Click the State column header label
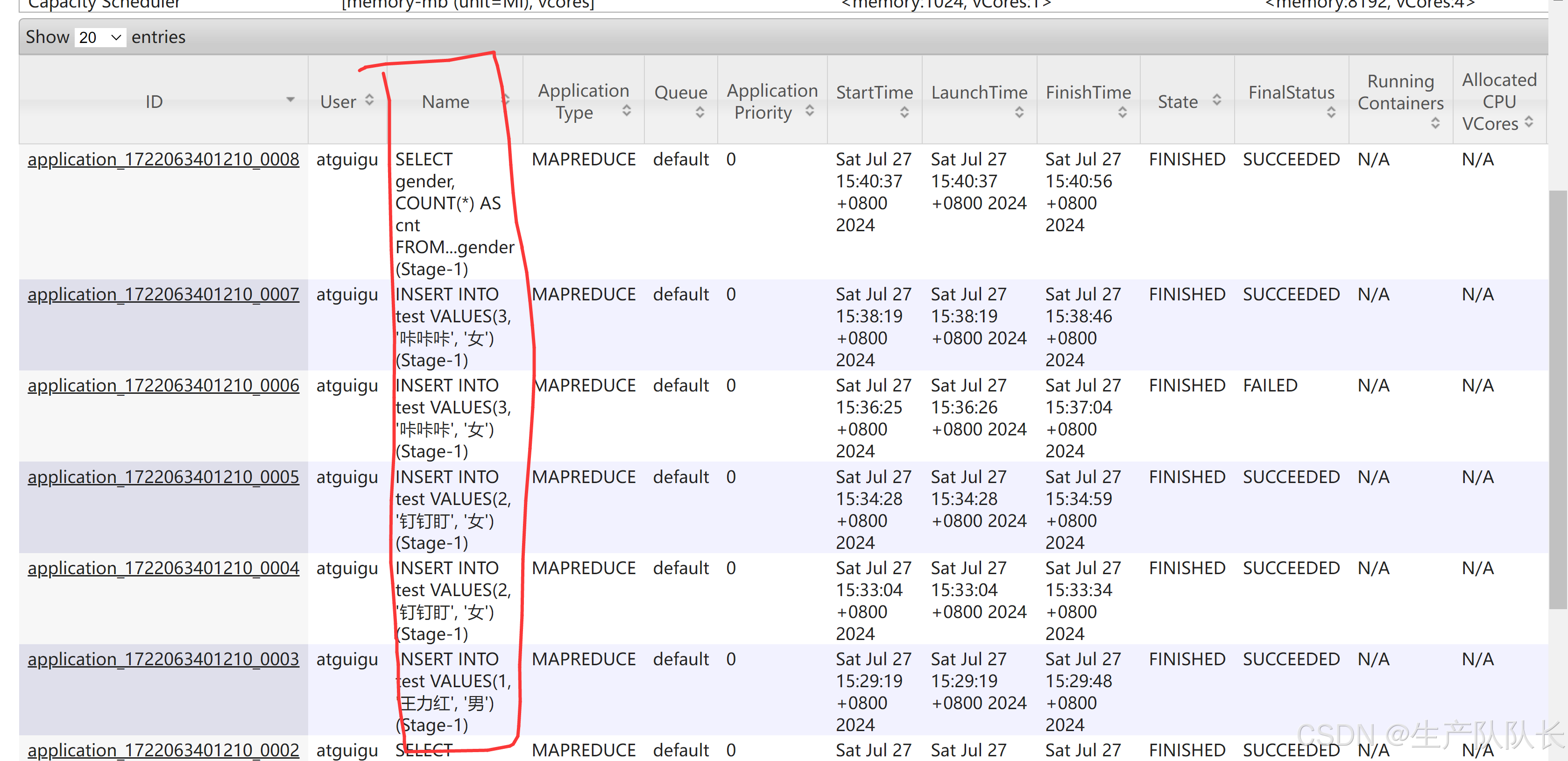The width and height of the screenshot is (1568, 761). [1177, 102]
